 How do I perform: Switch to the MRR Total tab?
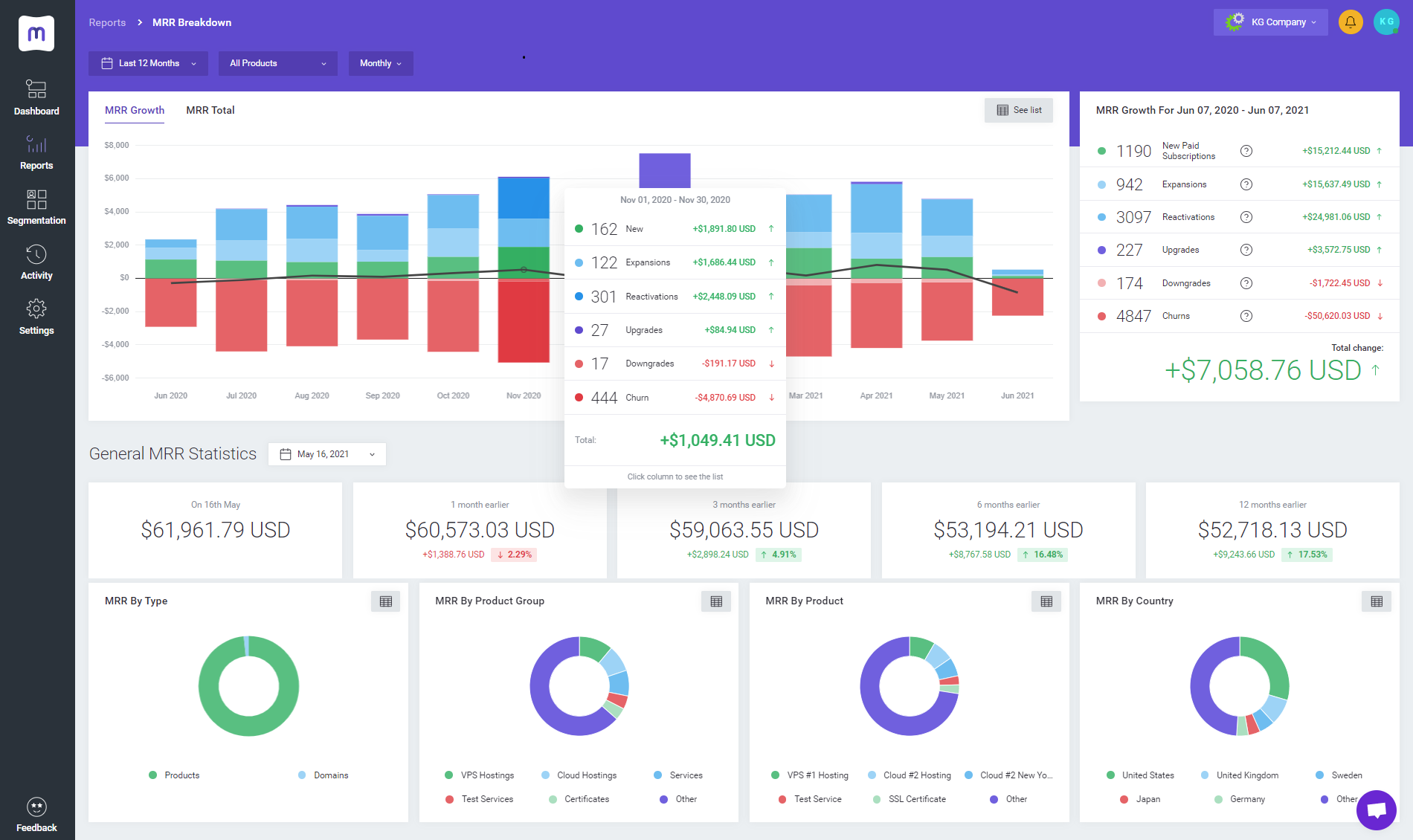210,110
